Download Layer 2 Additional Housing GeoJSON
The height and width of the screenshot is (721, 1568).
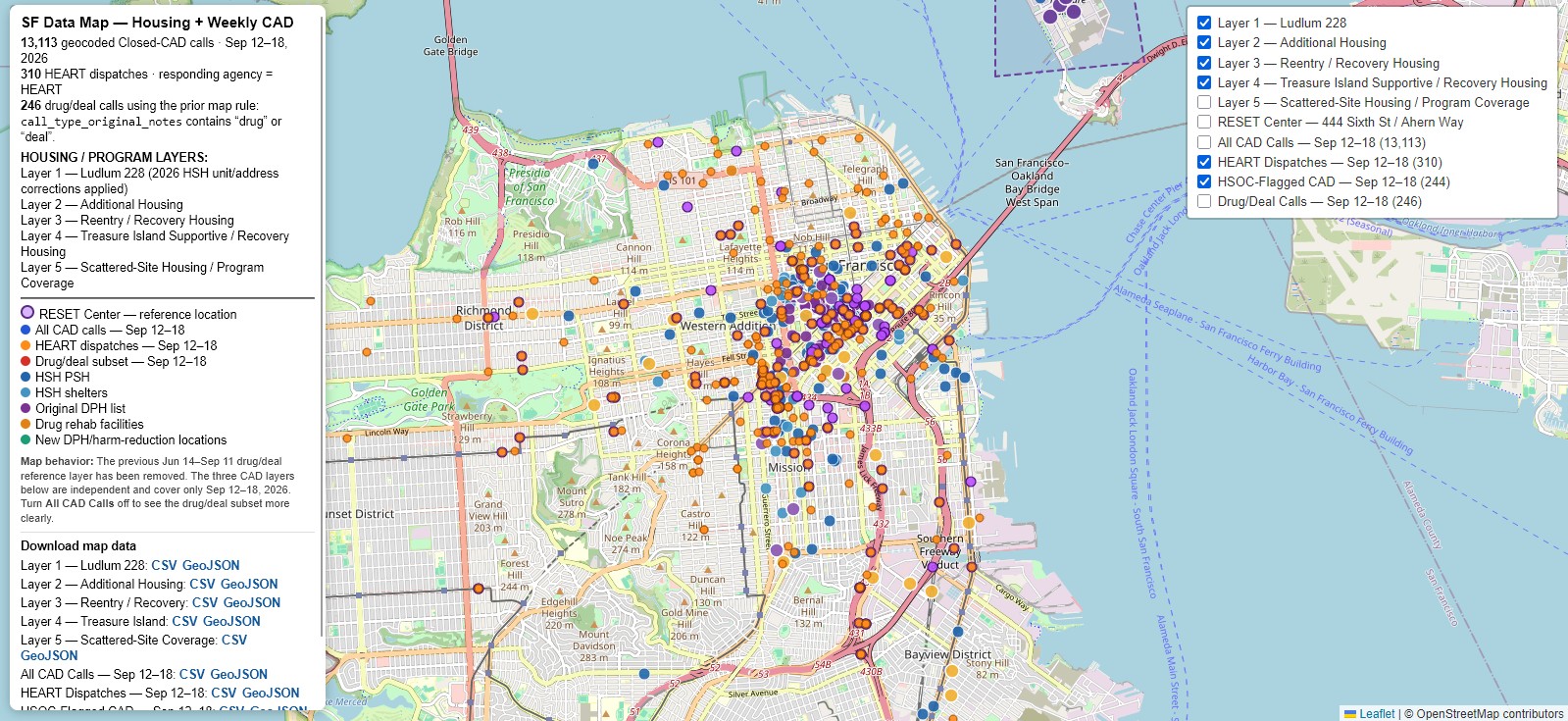pos(249,584)
